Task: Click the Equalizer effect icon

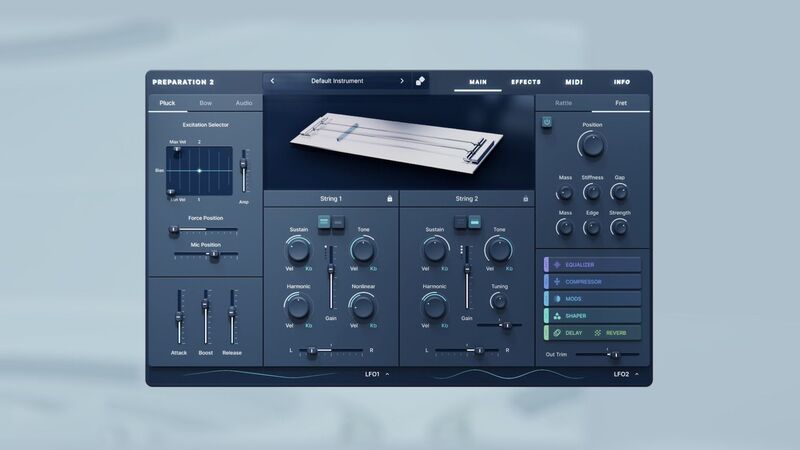Action: click(x=557, y=265)
